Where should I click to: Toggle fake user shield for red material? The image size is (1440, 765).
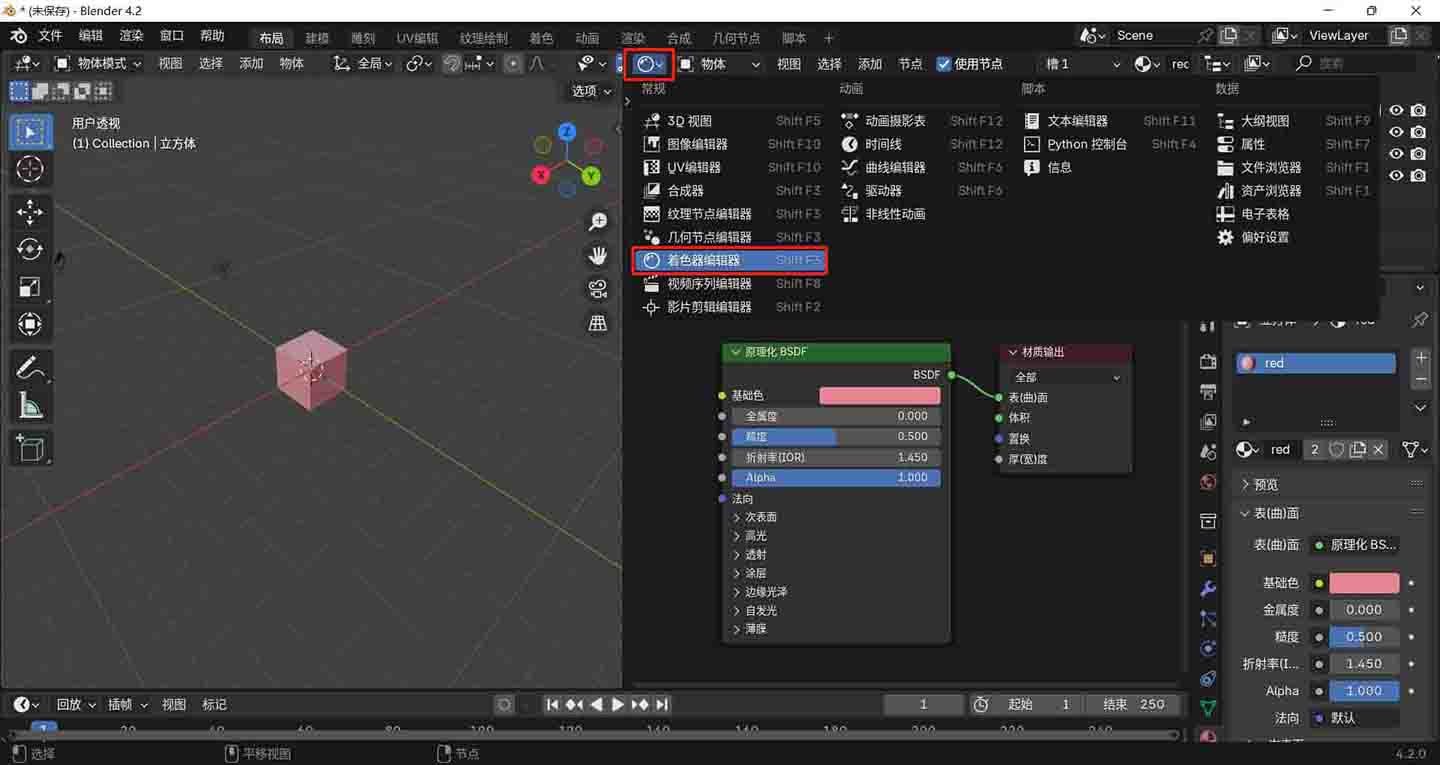[1336, 450]
